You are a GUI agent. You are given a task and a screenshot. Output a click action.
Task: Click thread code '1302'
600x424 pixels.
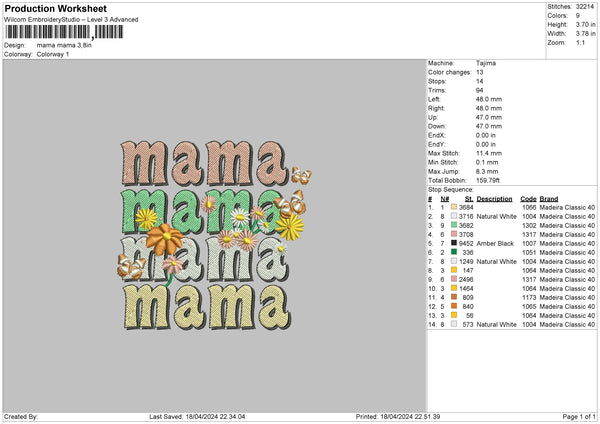pos(529,225)
